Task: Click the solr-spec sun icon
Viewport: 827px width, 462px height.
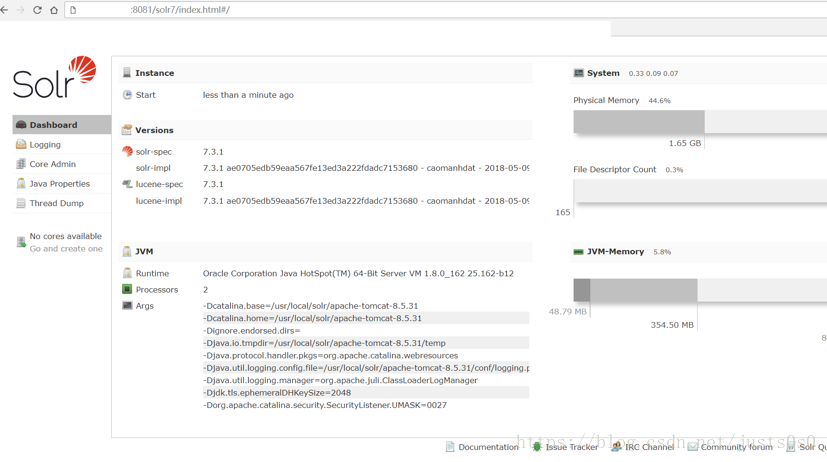Action: tap(127, 151)
